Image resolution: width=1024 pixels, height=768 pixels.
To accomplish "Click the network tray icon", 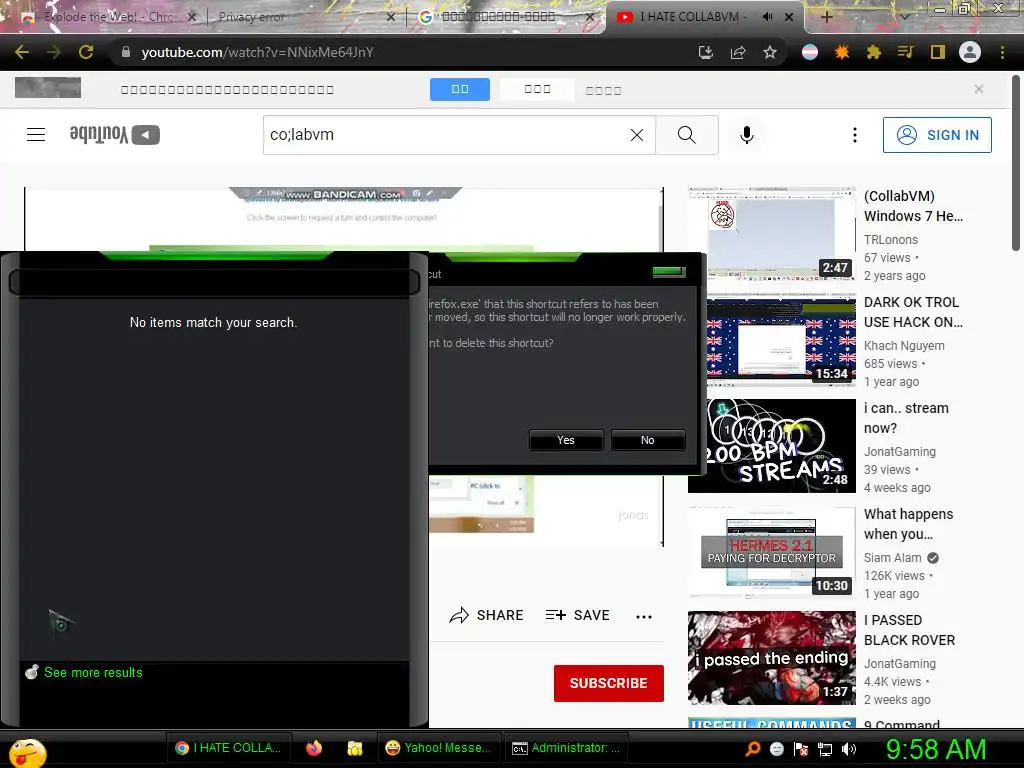I will (825, 749).
